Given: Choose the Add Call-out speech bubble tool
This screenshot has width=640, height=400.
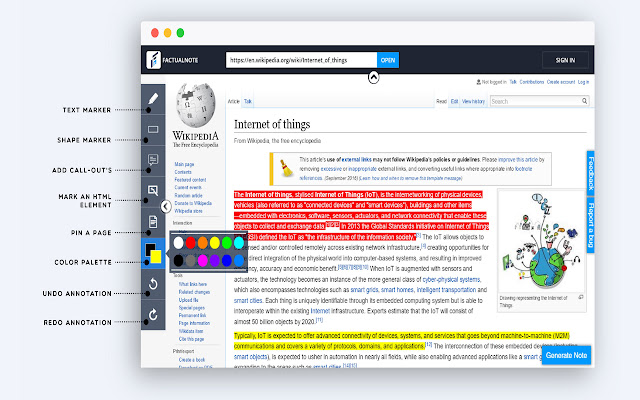Looking at the screenshot, I should pyautogui.click(x=153, y=160).
